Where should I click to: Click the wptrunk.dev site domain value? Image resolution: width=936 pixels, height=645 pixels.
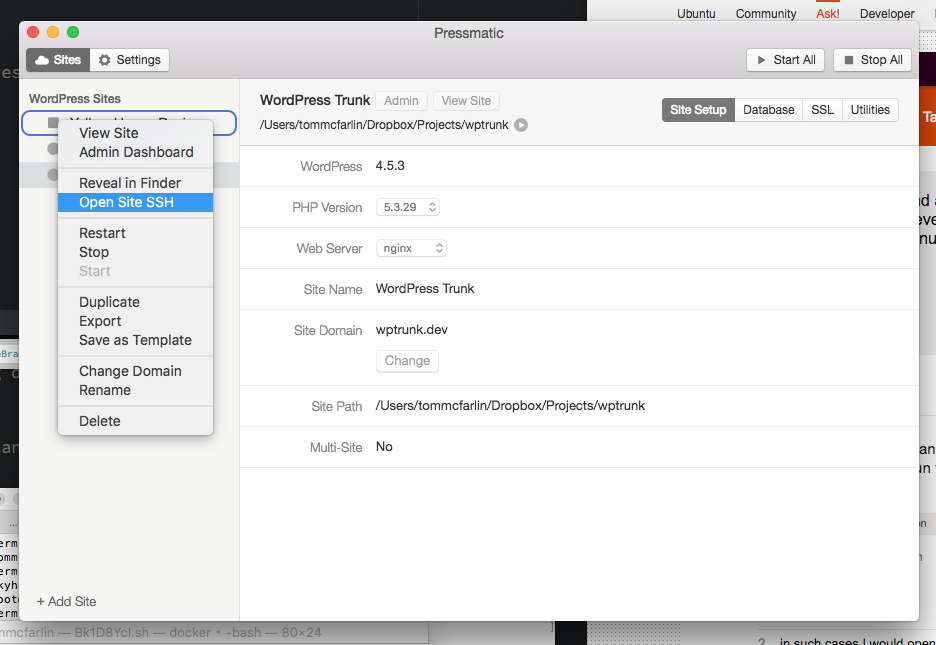pos(412,330)
